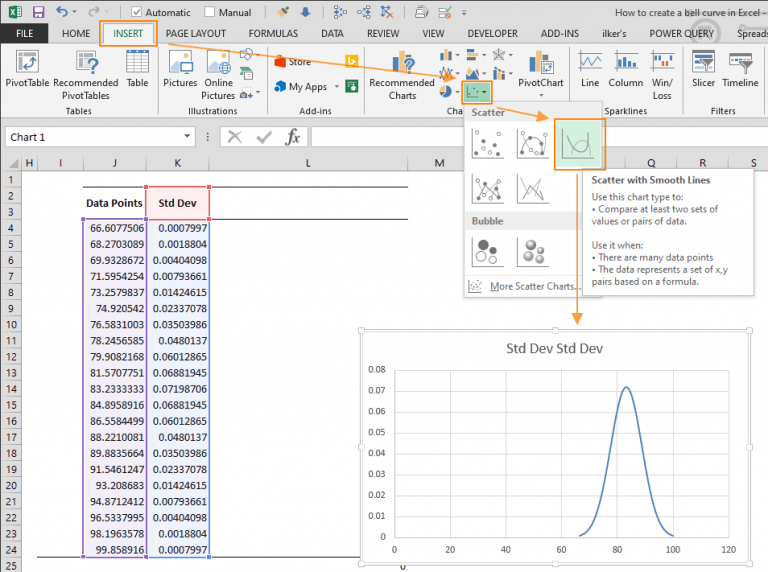
Task: Insert a Table from the ribbon
Action: (x=137, y=69)
